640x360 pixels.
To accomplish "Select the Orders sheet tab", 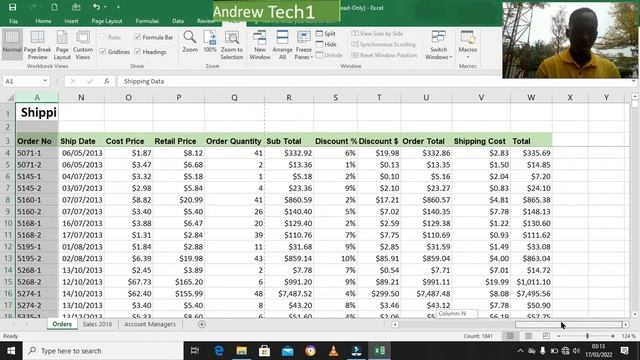I will click(62, 324).
